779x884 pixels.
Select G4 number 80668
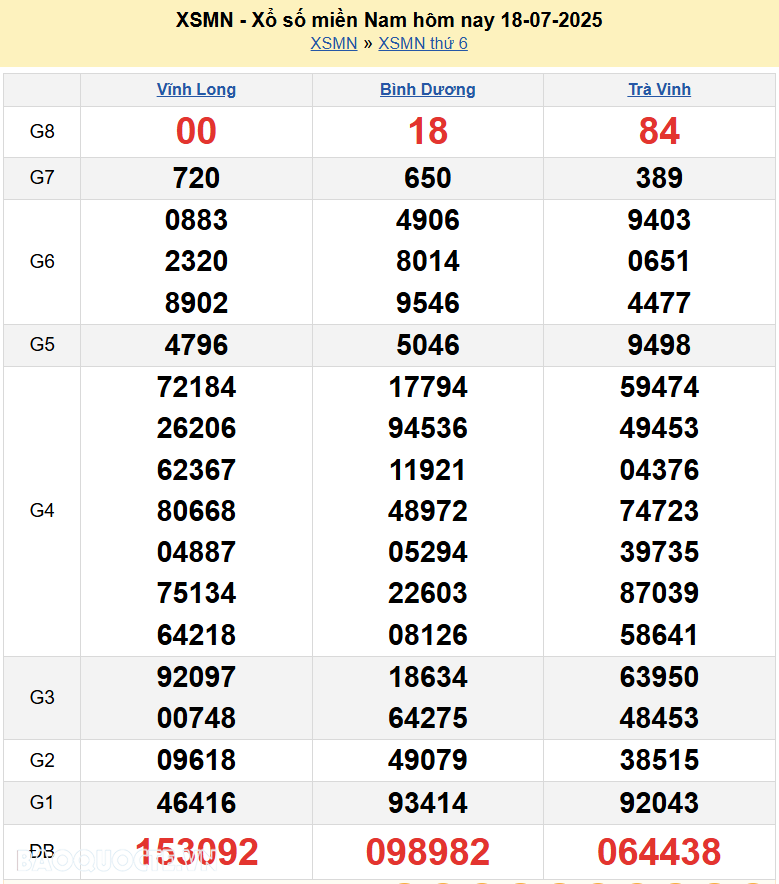tap(196, 511)
